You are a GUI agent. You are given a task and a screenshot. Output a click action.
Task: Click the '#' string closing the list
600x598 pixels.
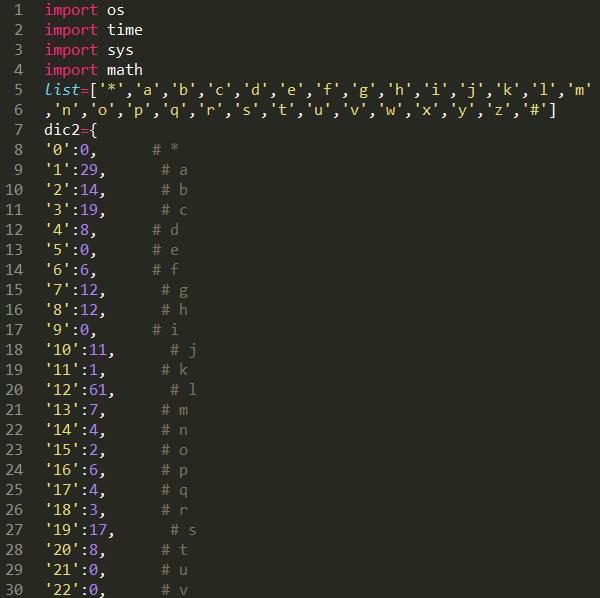(535, 110)
